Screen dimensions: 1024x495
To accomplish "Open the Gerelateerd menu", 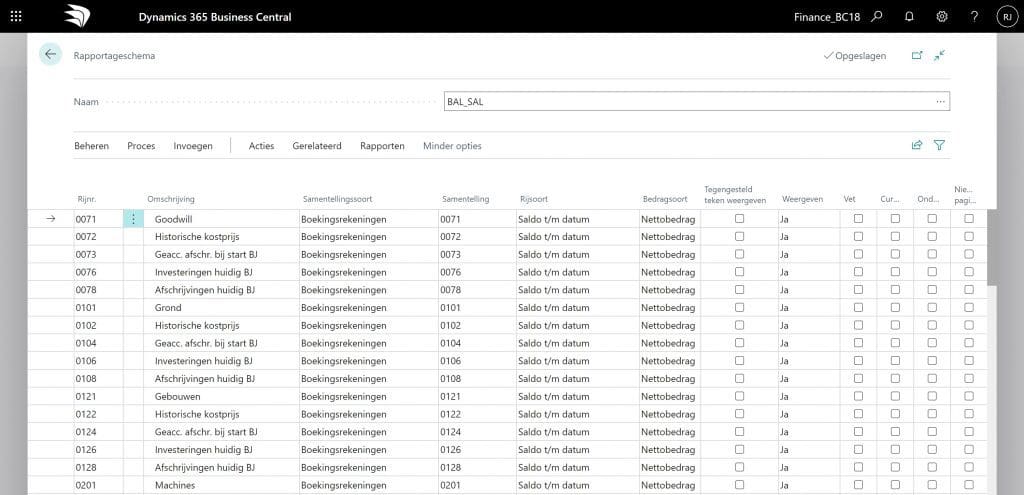I will click(317, 146).
